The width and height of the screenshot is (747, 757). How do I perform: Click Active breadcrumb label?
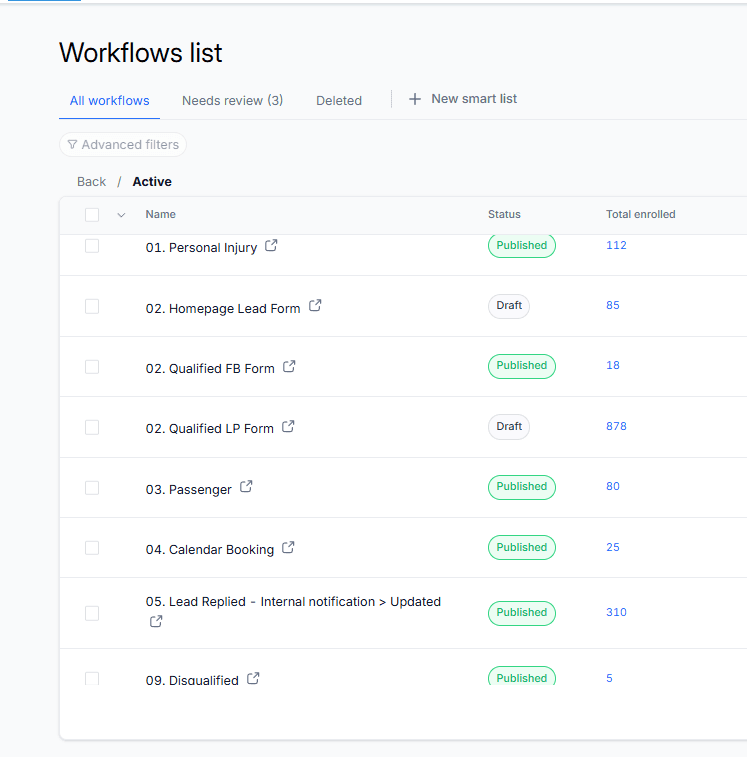pyautogui.click(x=152, y=182)
